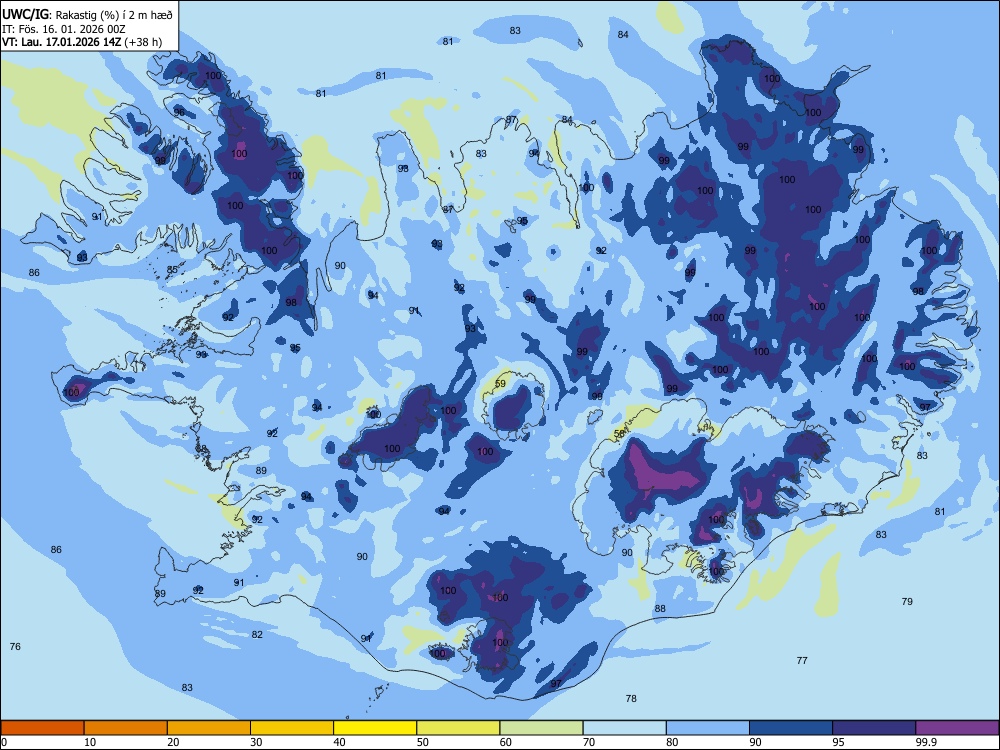Select the '82' humidity value on map
1000x750 pixels.
[257, 635]
